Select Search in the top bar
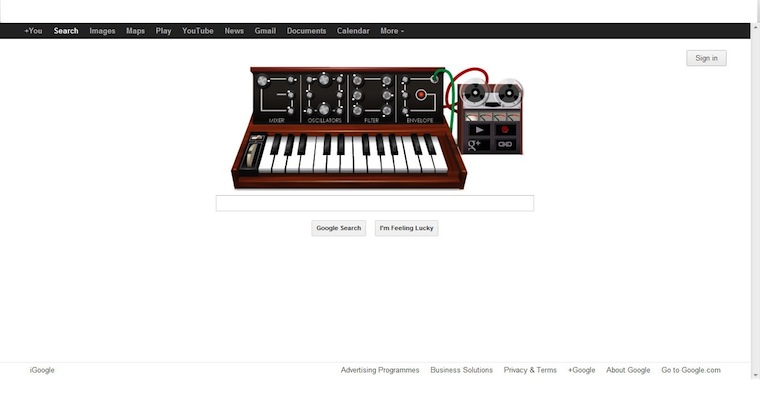This screenshot has height=400, width=760. pos(66,31)
